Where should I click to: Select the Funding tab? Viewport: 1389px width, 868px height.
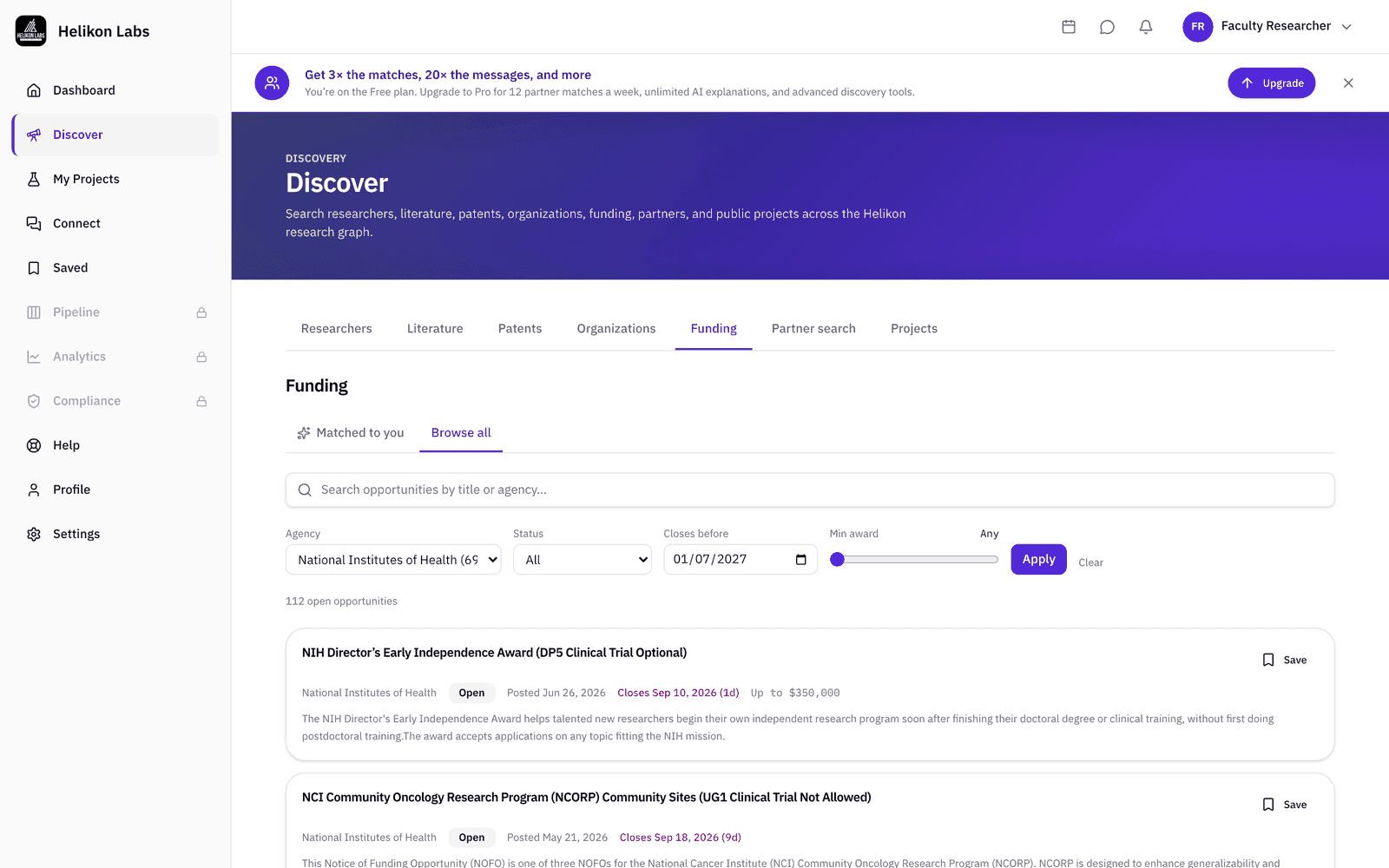[714, 329]
